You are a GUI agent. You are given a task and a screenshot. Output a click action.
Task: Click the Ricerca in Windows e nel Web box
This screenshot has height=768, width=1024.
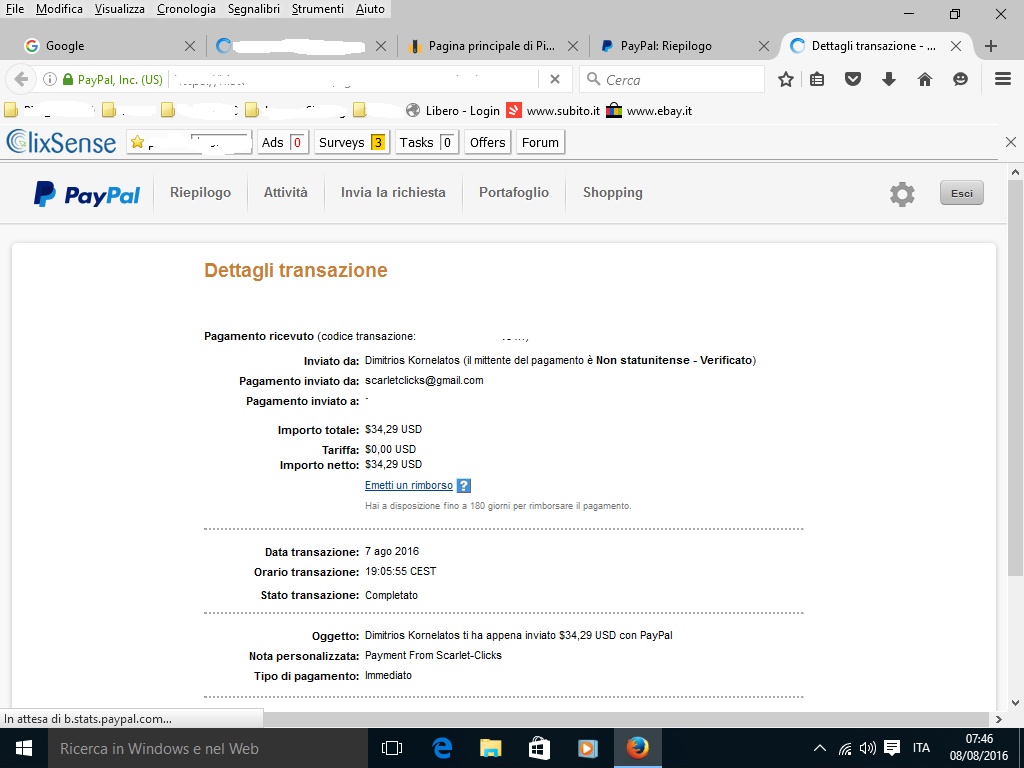tap(208, 748)
